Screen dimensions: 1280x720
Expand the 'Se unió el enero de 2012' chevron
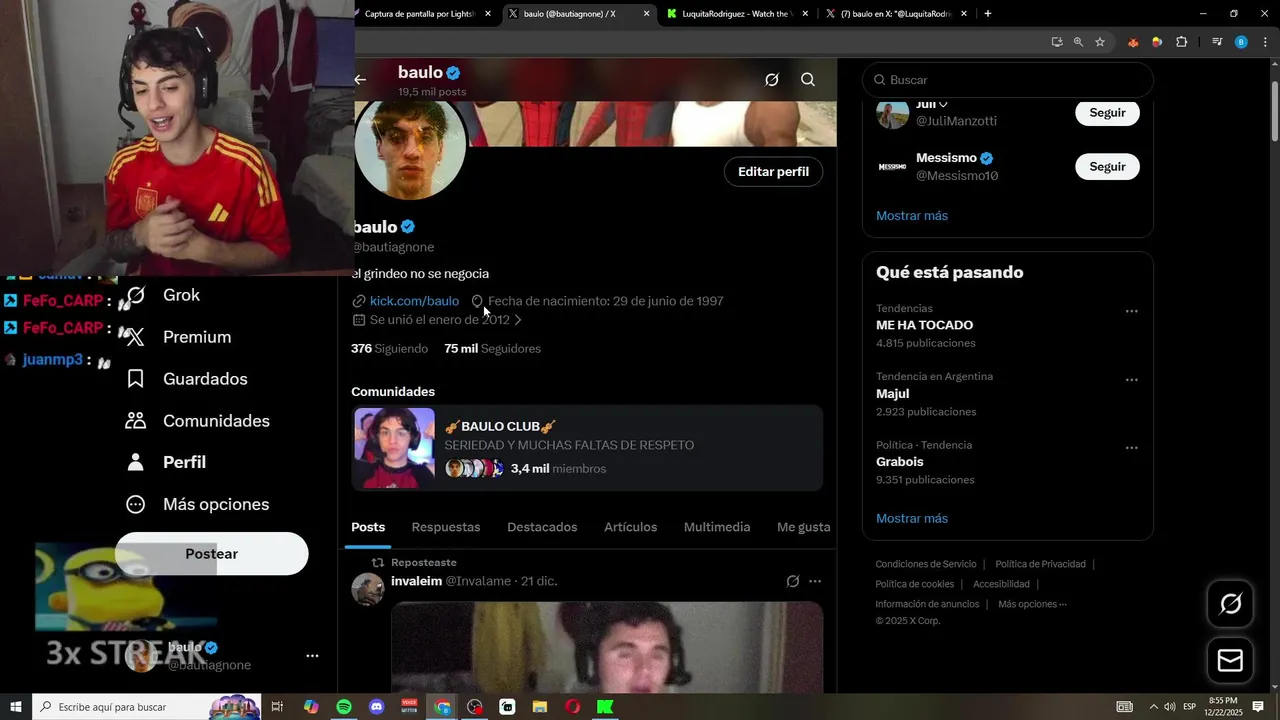click(x=517, y=320)
